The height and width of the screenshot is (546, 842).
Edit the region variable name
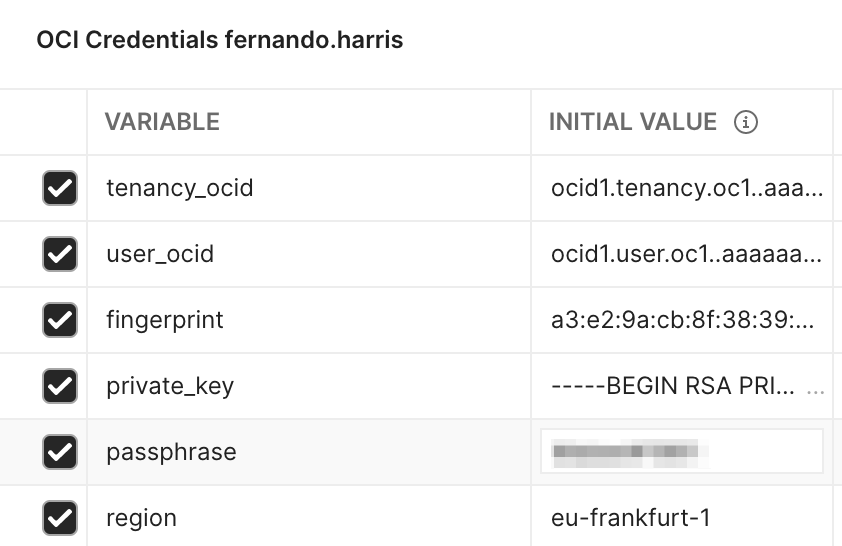pyautogui.click(x=141, y=518)
